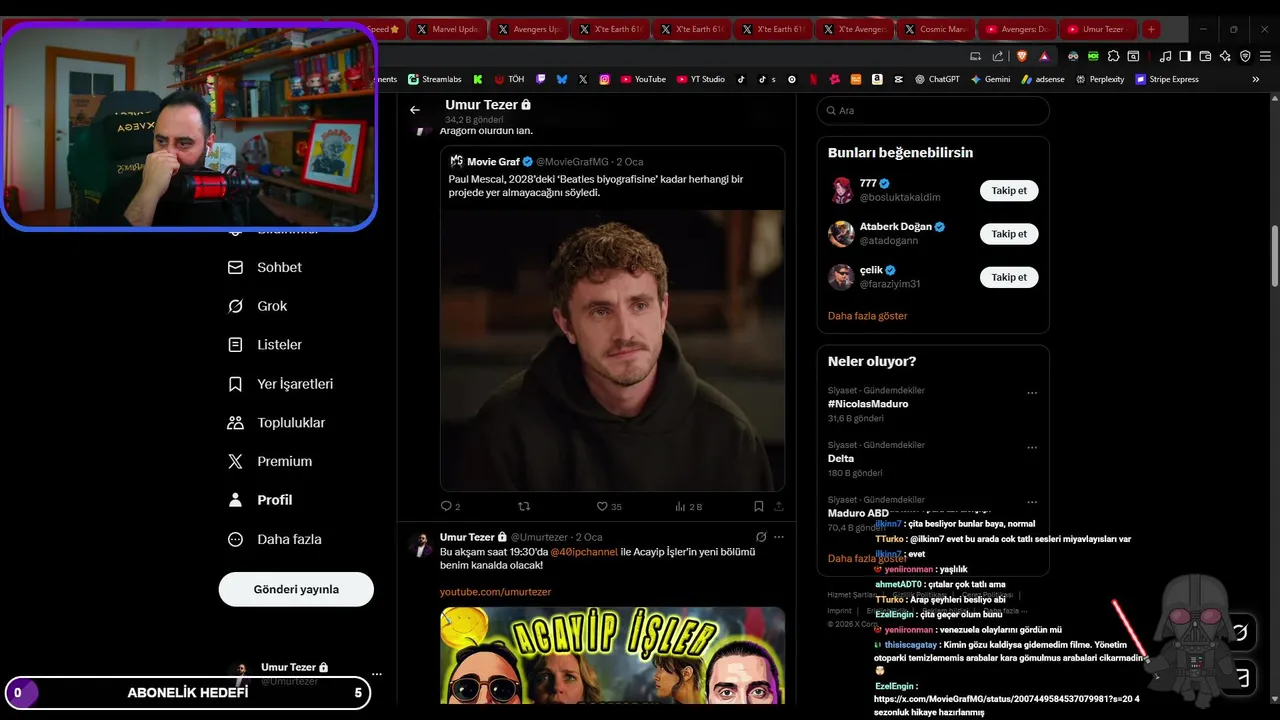Screen dimensions: 1280x720
Task: Open Yer İşaretleri bookmarks
Action: tap(280, 384)
